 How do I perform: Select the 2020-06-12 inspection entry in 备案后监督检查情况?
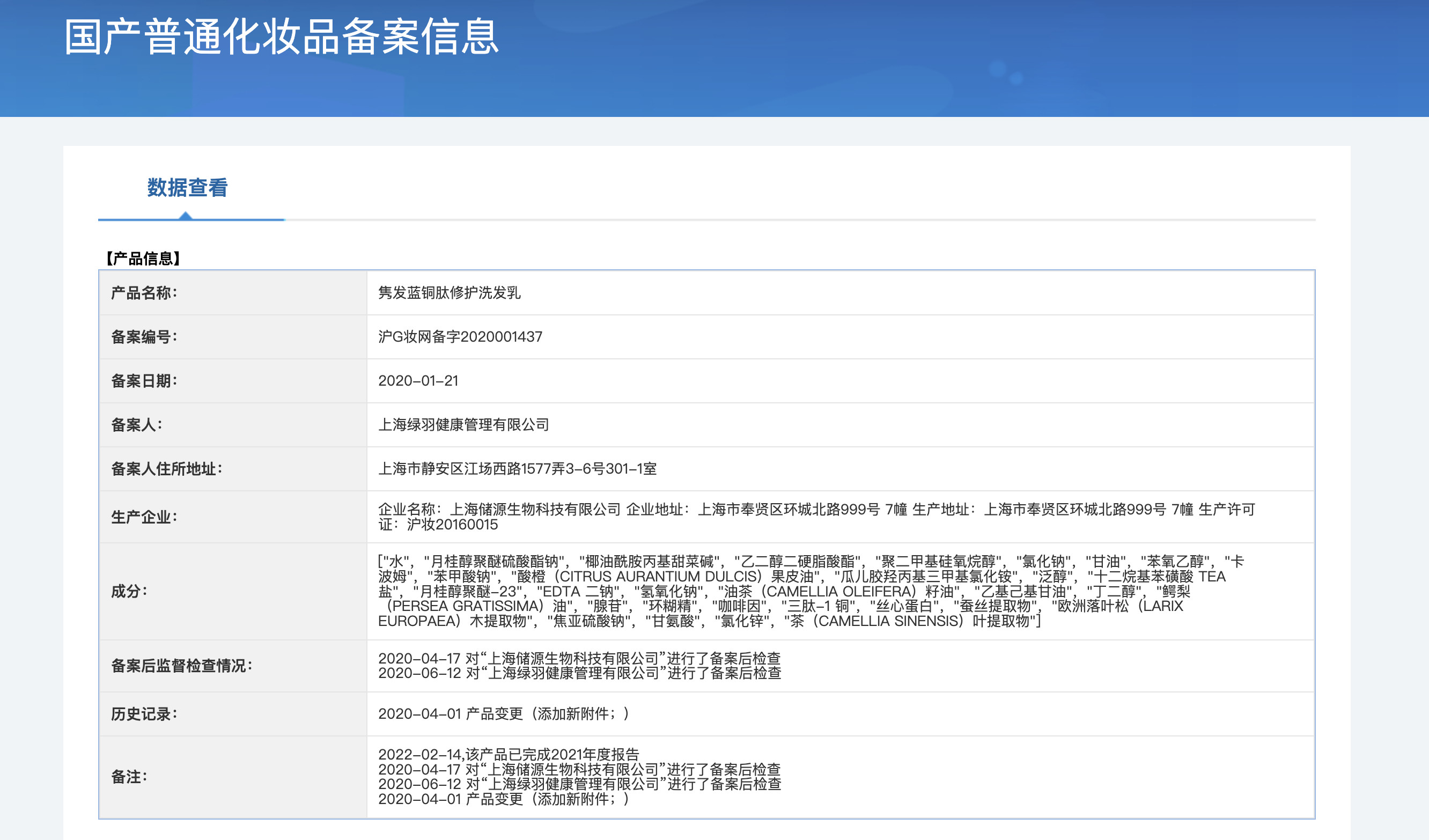click(579, 673)
